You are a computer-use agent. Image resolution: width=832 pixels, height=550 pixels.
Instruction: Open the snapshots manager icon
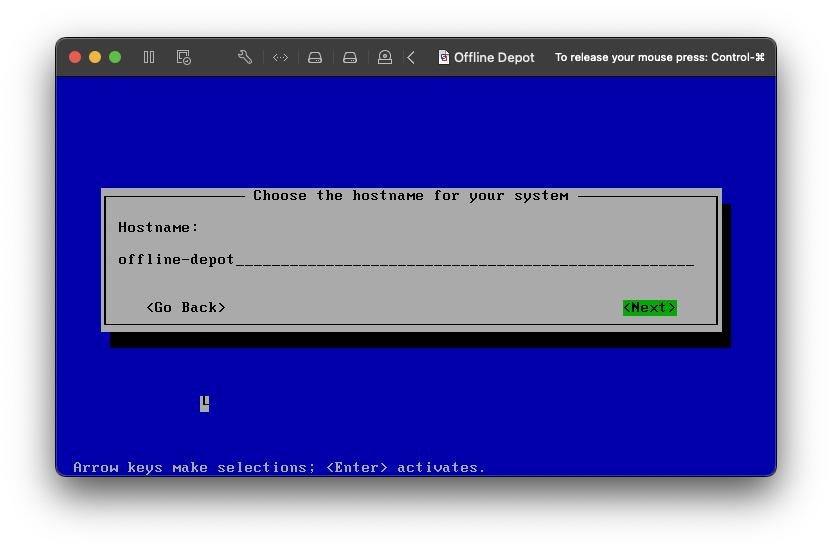coord(184,57)
